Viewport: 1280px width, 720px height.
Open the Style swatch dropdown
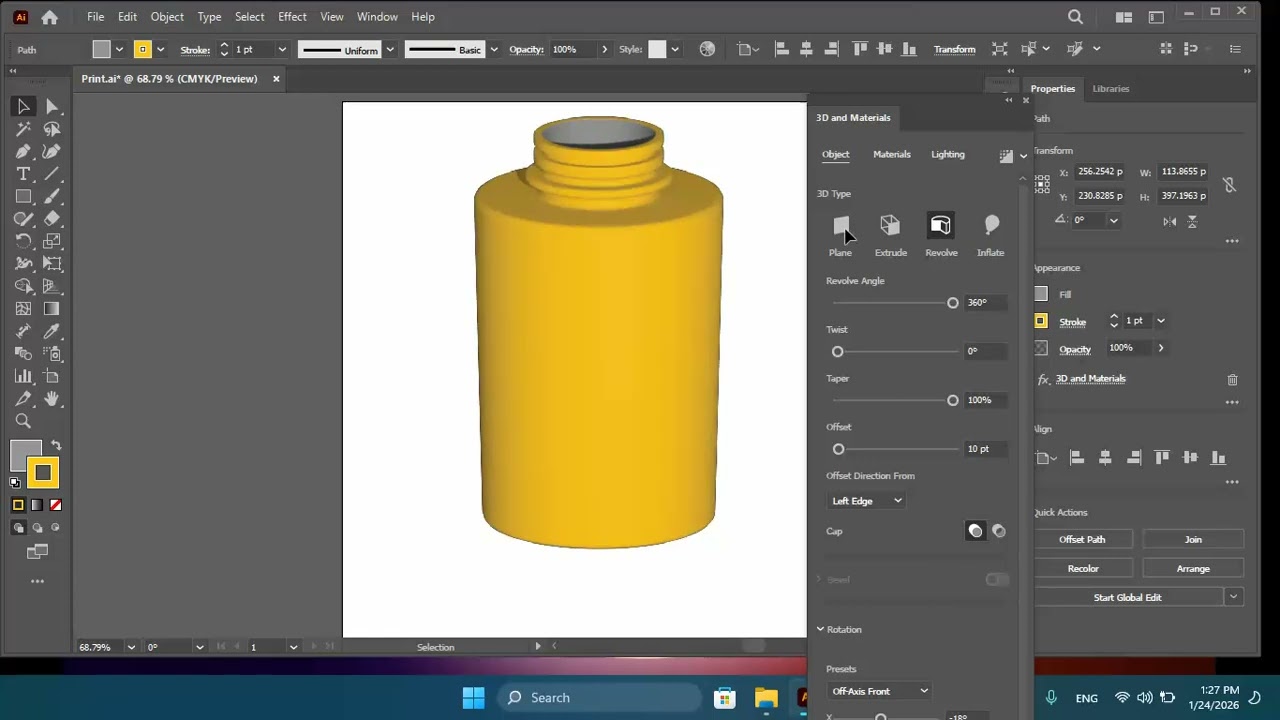(x=675, y=49)
